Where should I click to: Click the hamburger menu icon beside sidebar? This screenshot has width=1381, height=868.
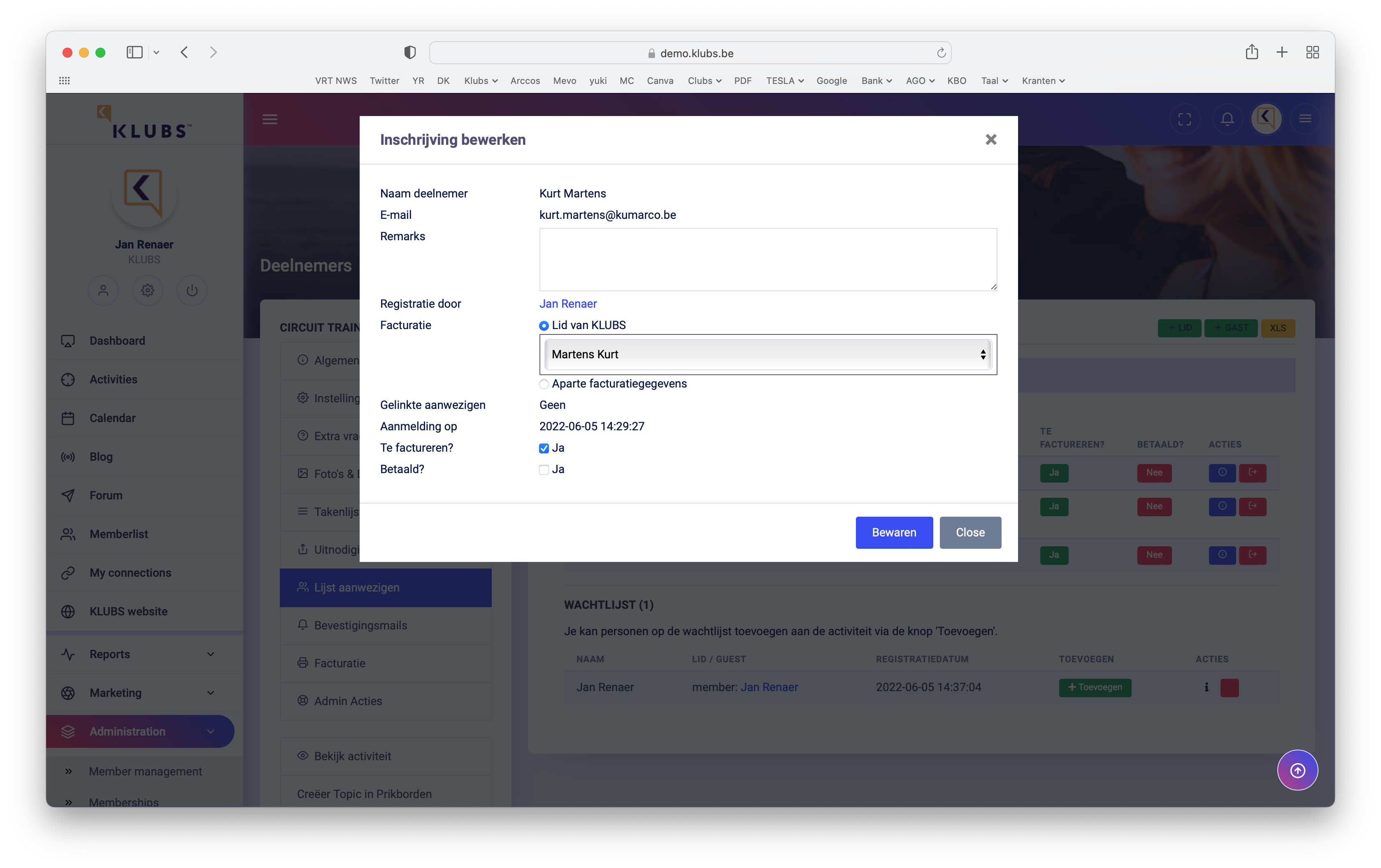tap(270, 119)
